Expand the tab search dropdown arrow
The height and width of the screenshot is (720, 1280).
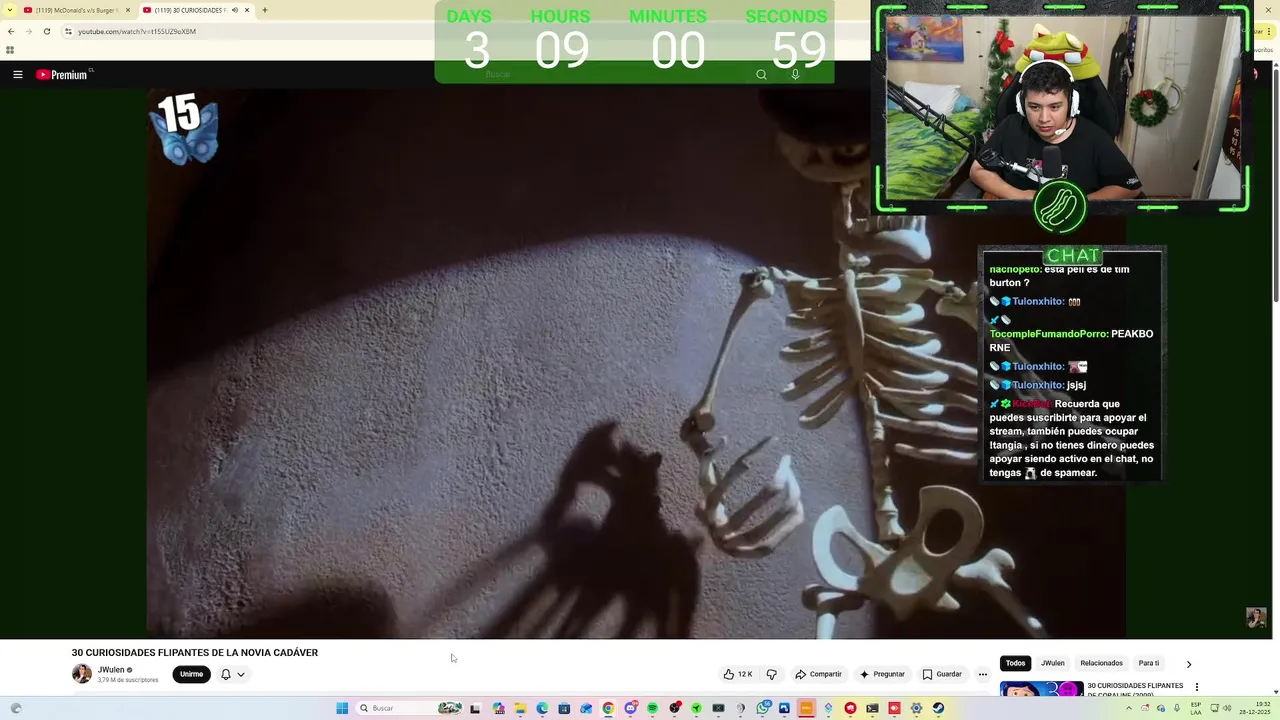tap(8, 10)
